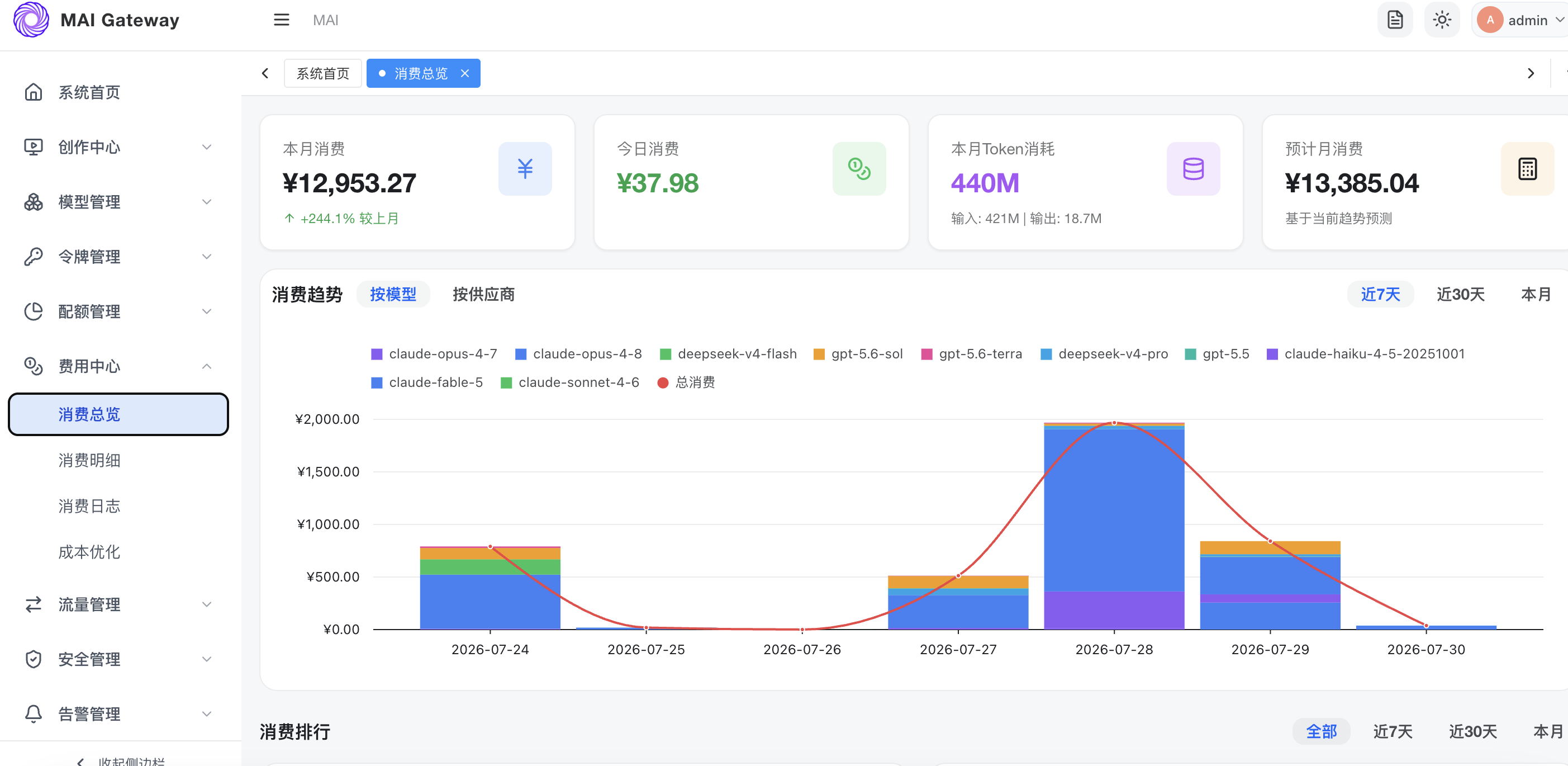Open admin user dropdown
The width and height of the screenshot is (1568, 766).
pyautogui.click(x=1522, y=20)
